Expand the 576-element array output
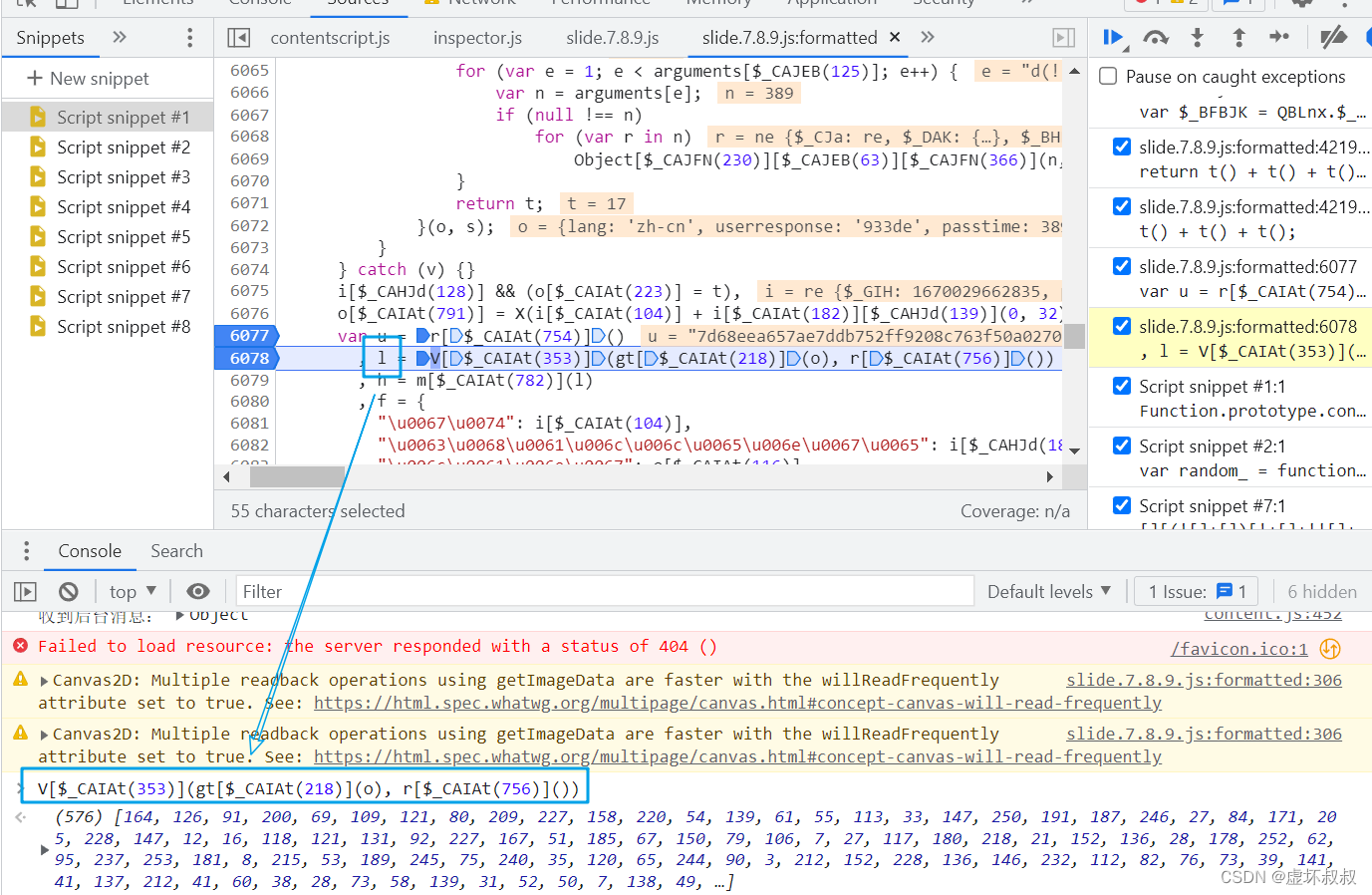1372x895 pixels. [x=44, y=850]
